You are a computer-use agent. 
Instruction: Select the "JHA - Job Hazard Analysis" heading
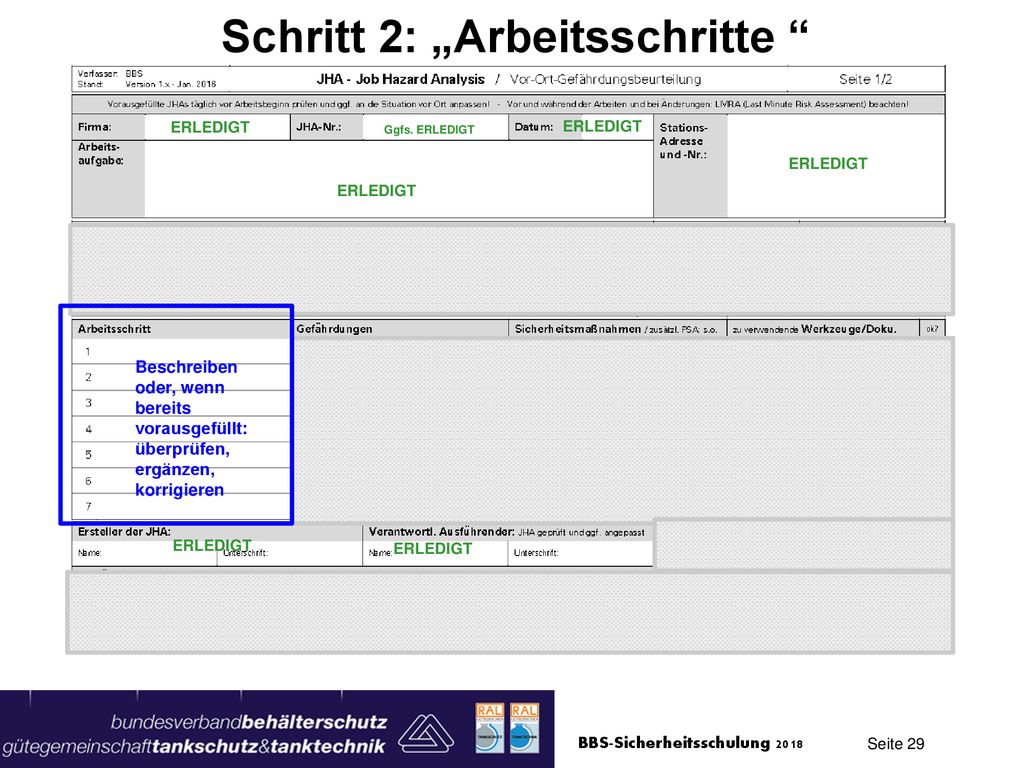(400, 79)
